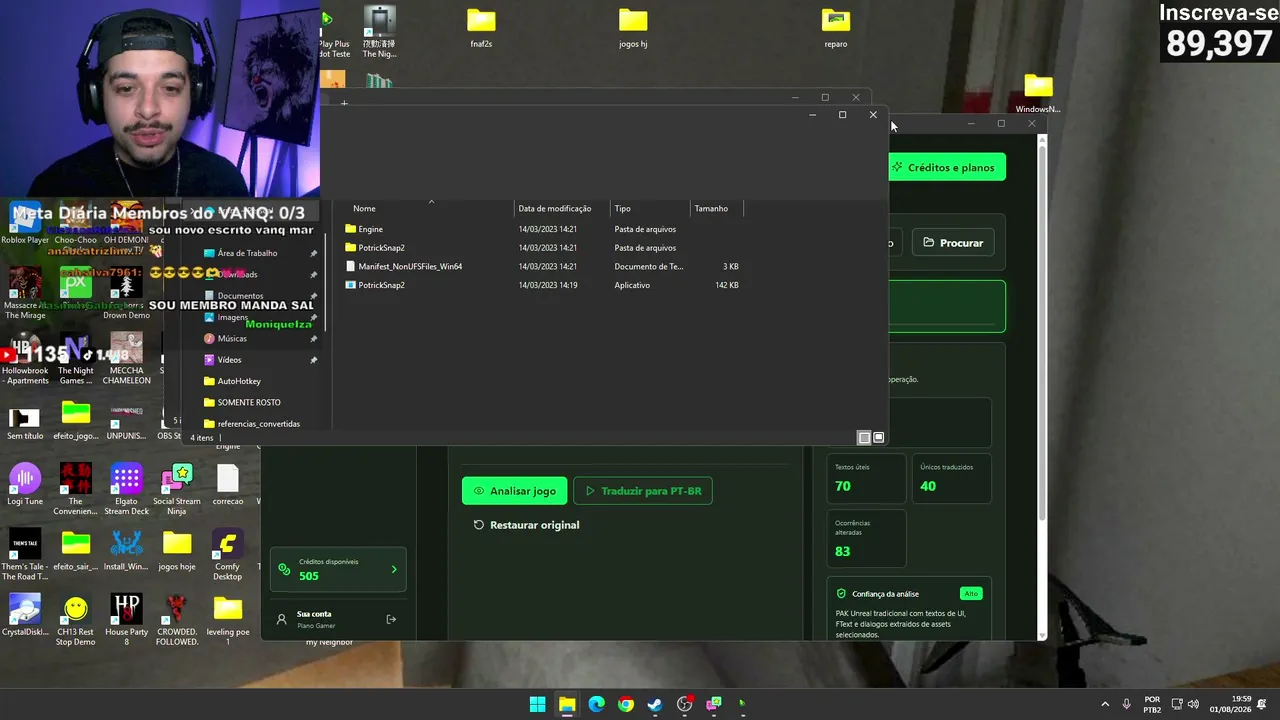
Task: Open Social Stream Ninja taskbar icon
Action: coord(714,704)
